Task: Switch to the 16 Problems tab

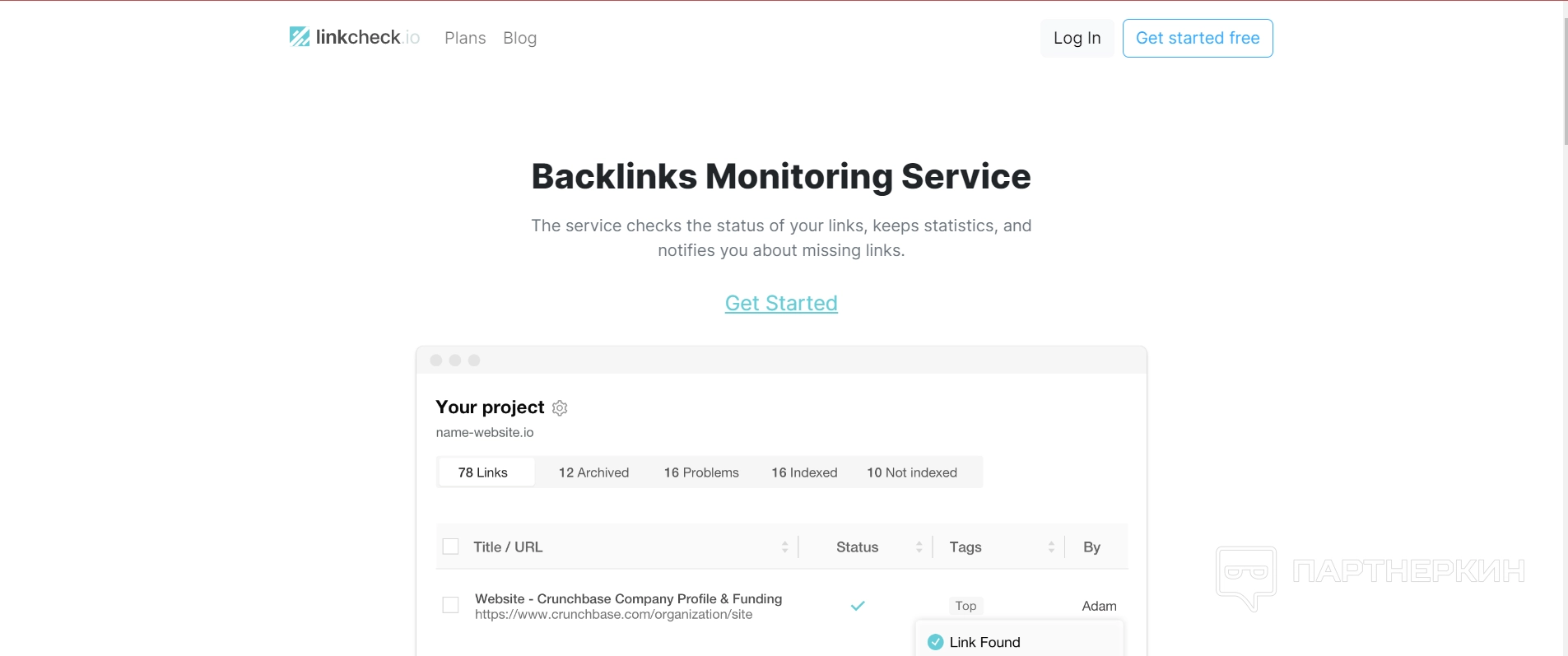Action: 701,472
